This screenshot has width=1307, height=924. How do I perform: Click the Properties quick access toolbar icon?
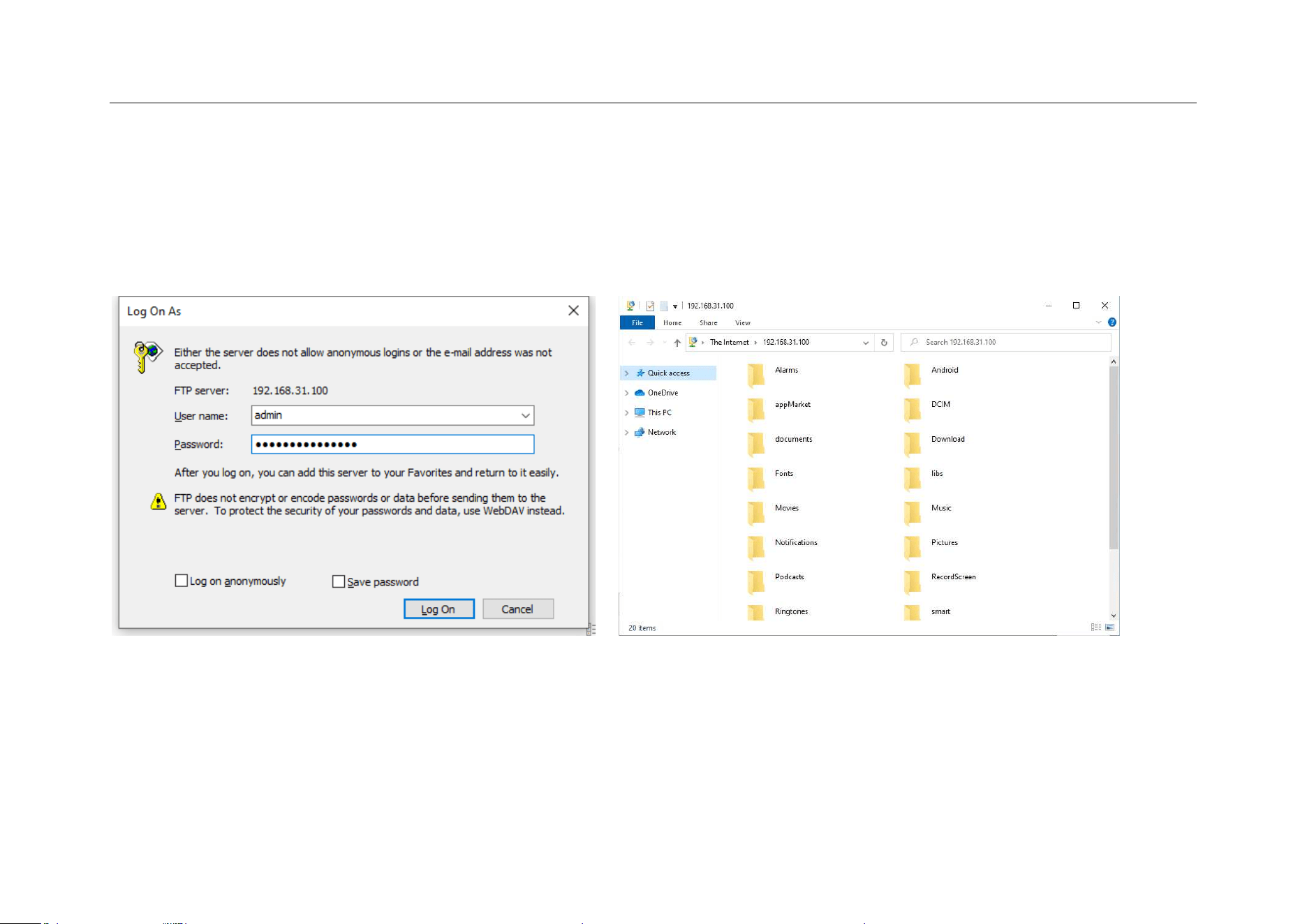point(650,306)
